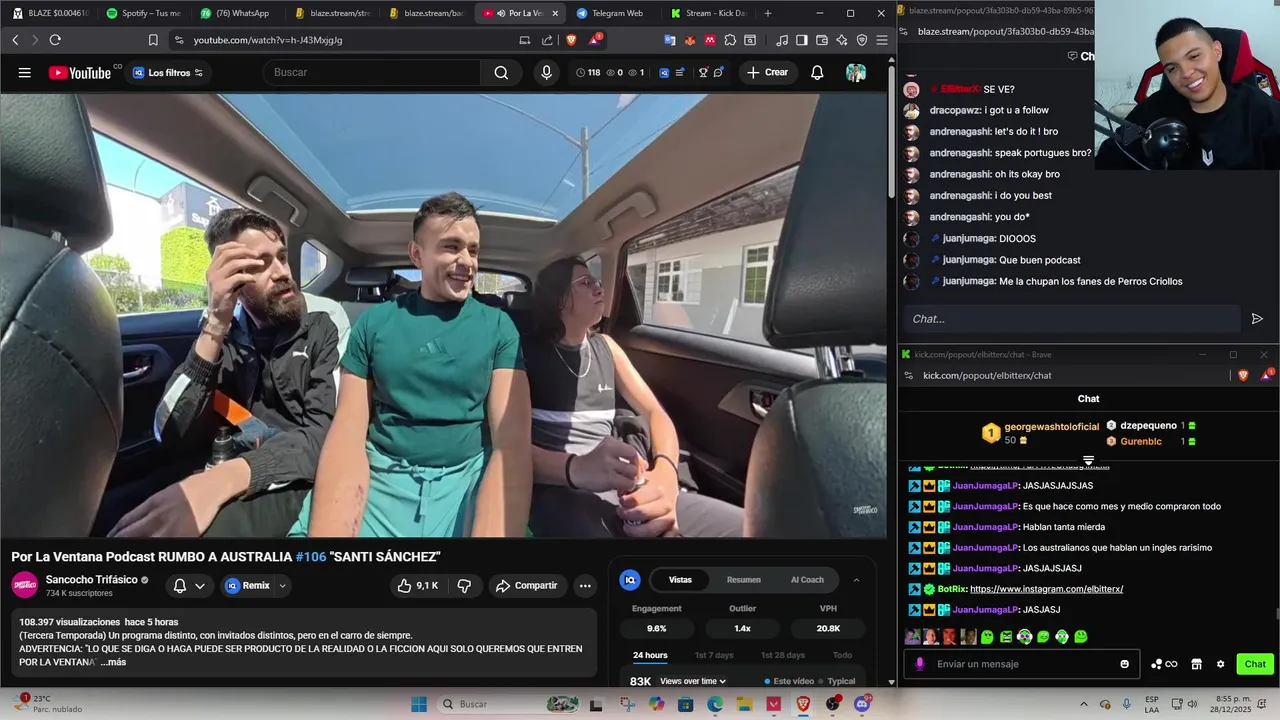Open the Kick chat shop icon
Image resolution: width=1280 pixels, height=720 pixels.
pyautogui.click(x=1196, y=664)
